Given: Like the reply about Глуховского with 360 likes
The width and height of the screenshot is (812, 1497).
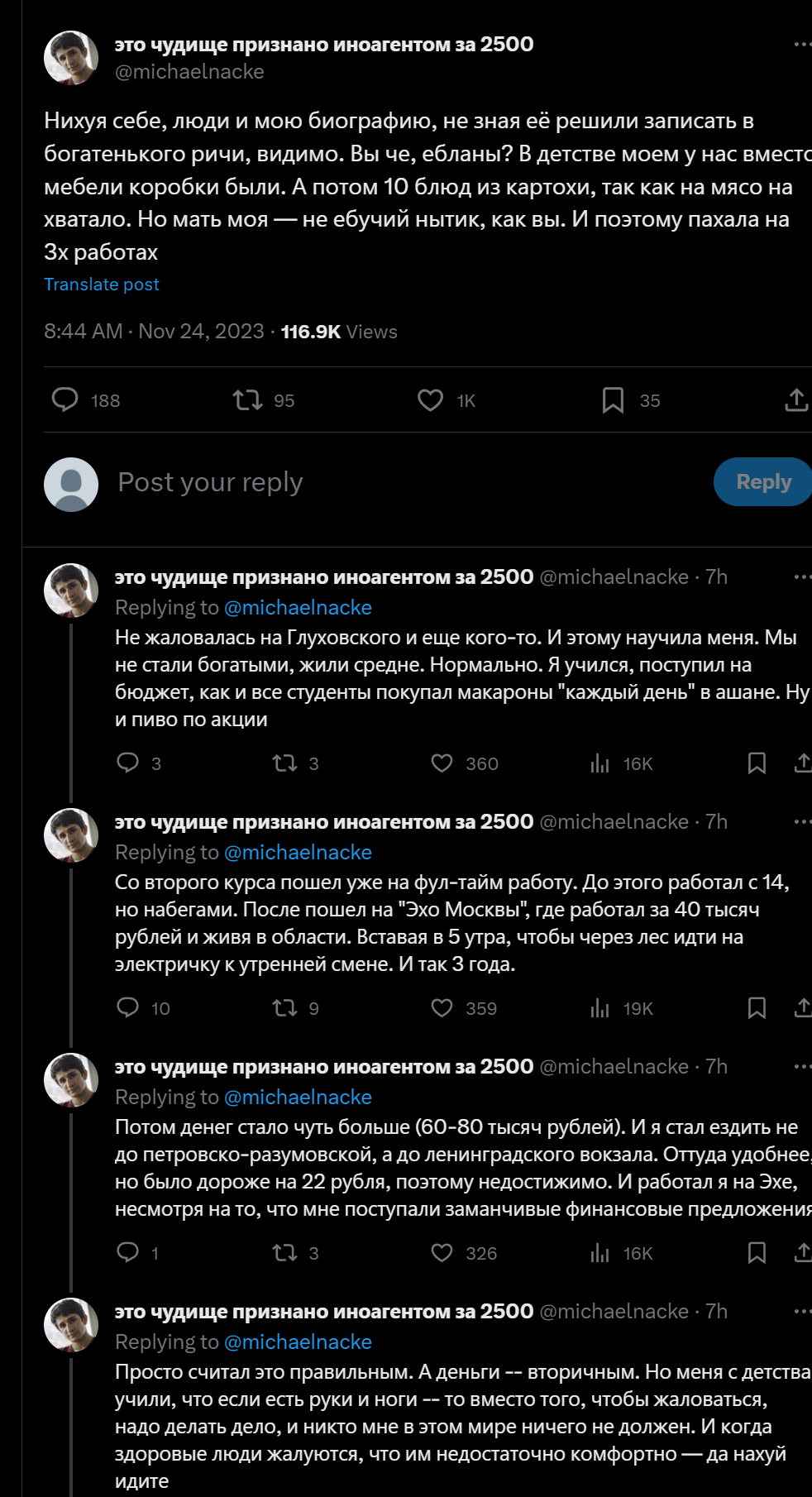Looking at the screenshot, I should coord(442,763).
